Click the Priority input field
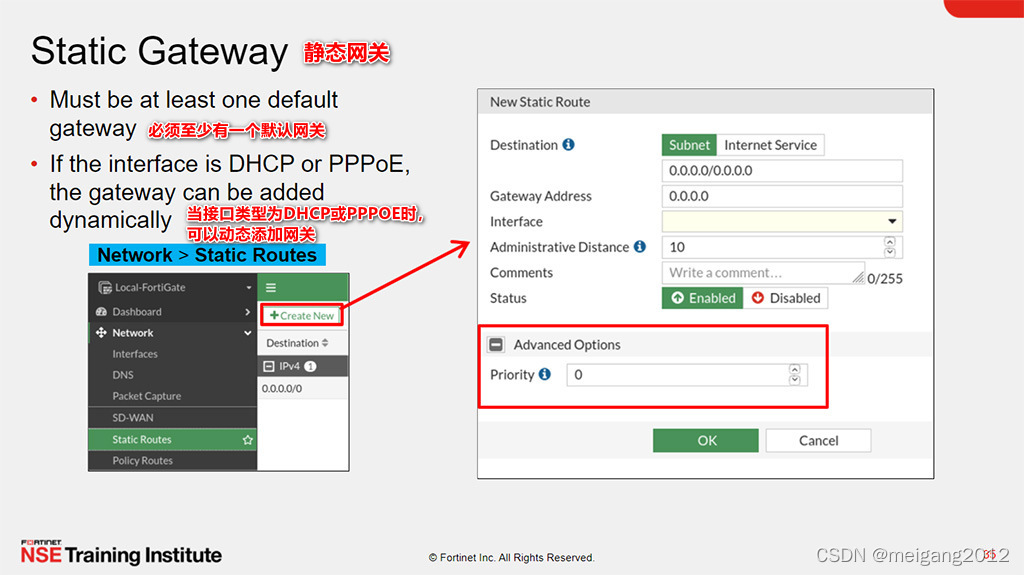 pyautogui.click(x=687, y=375)
